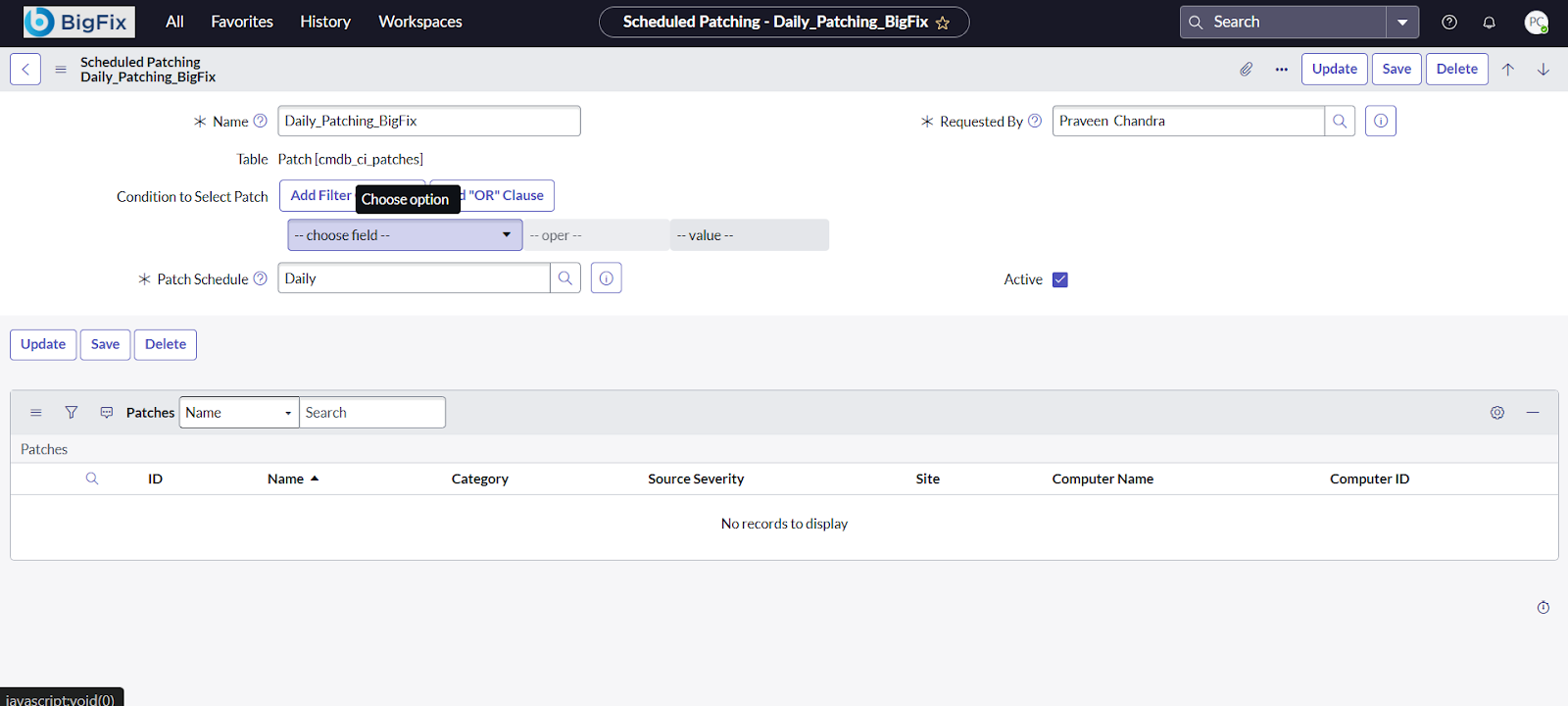Click the global search magnifier icon
1568x706 pixels.
tap(1196, 22)
